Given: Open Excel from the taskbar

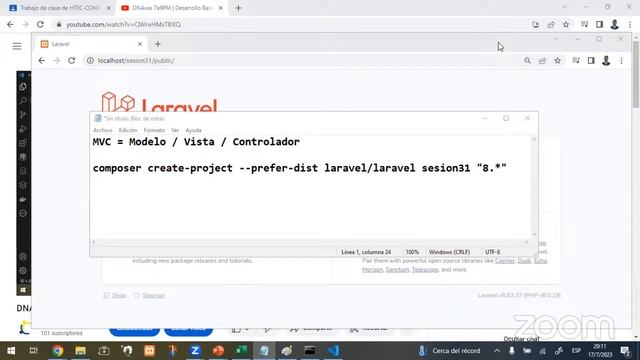Looking at the screenshot, I should pos(241,351).
